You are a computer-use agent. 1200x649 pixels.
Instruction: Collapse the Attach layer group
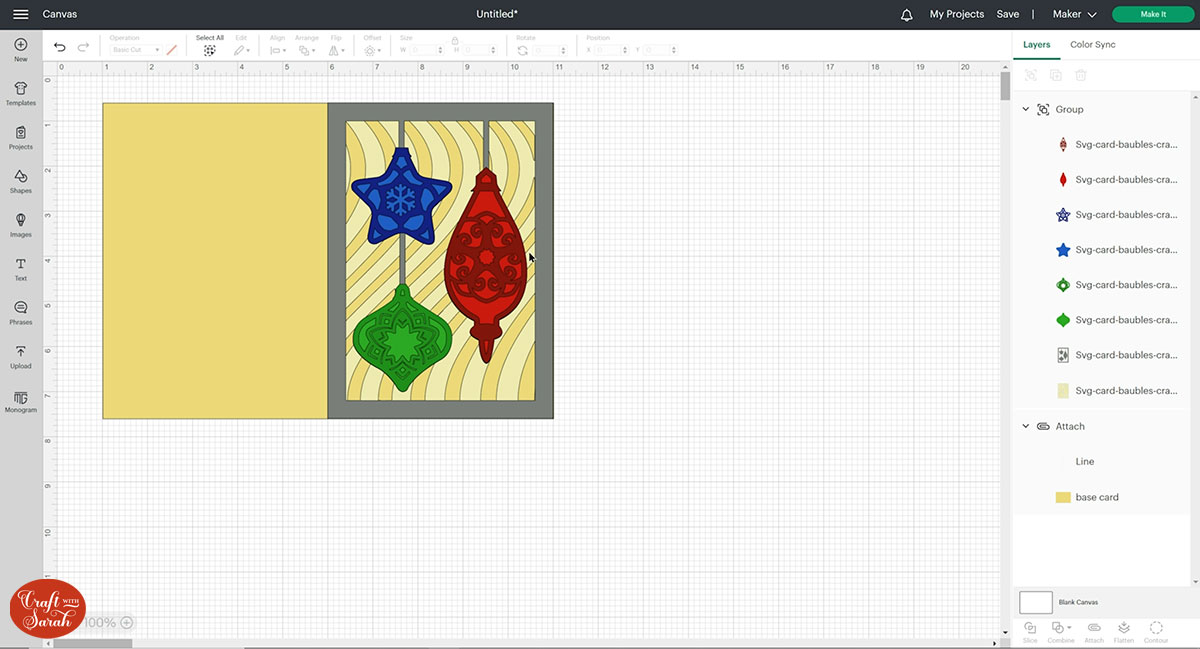click(x=1025, y=426)
